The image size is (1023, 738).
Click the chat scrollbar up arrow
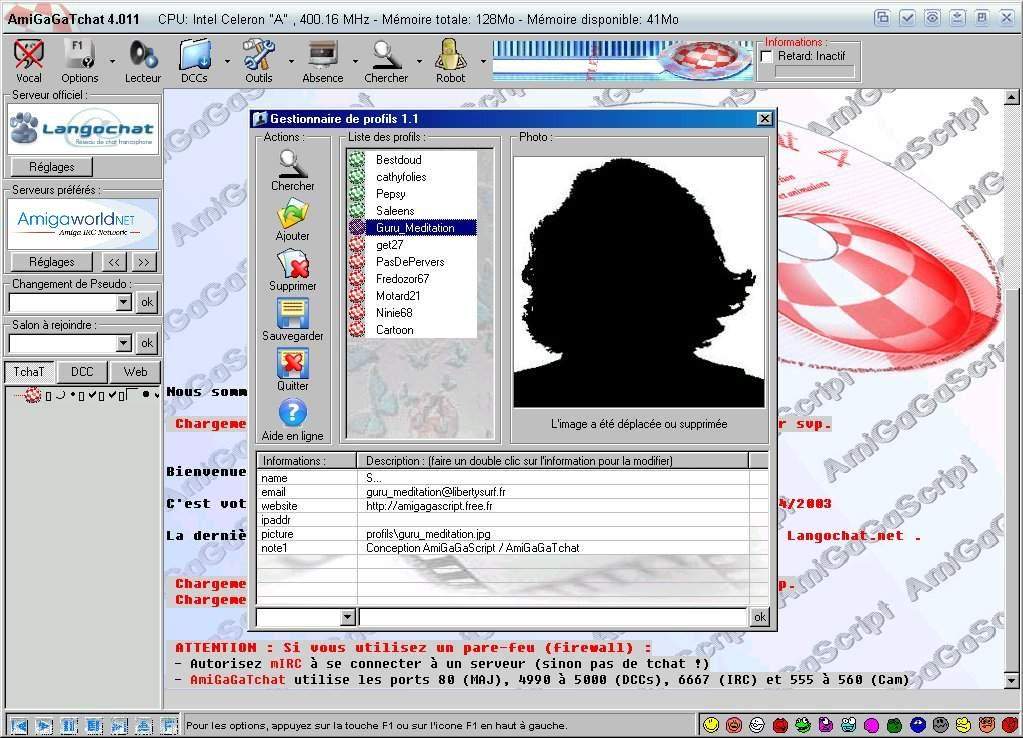[x=1011, y=98]
